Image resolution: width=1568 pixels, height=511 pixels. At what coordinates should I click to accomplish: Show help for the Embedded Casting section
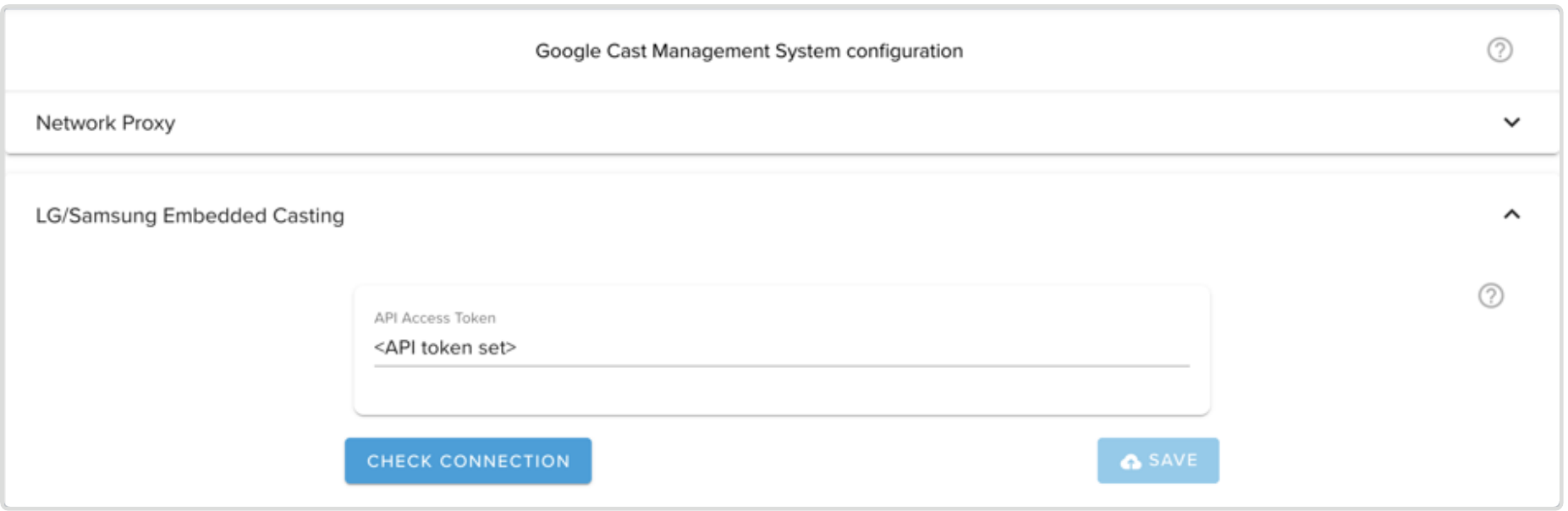(1490, 295)
